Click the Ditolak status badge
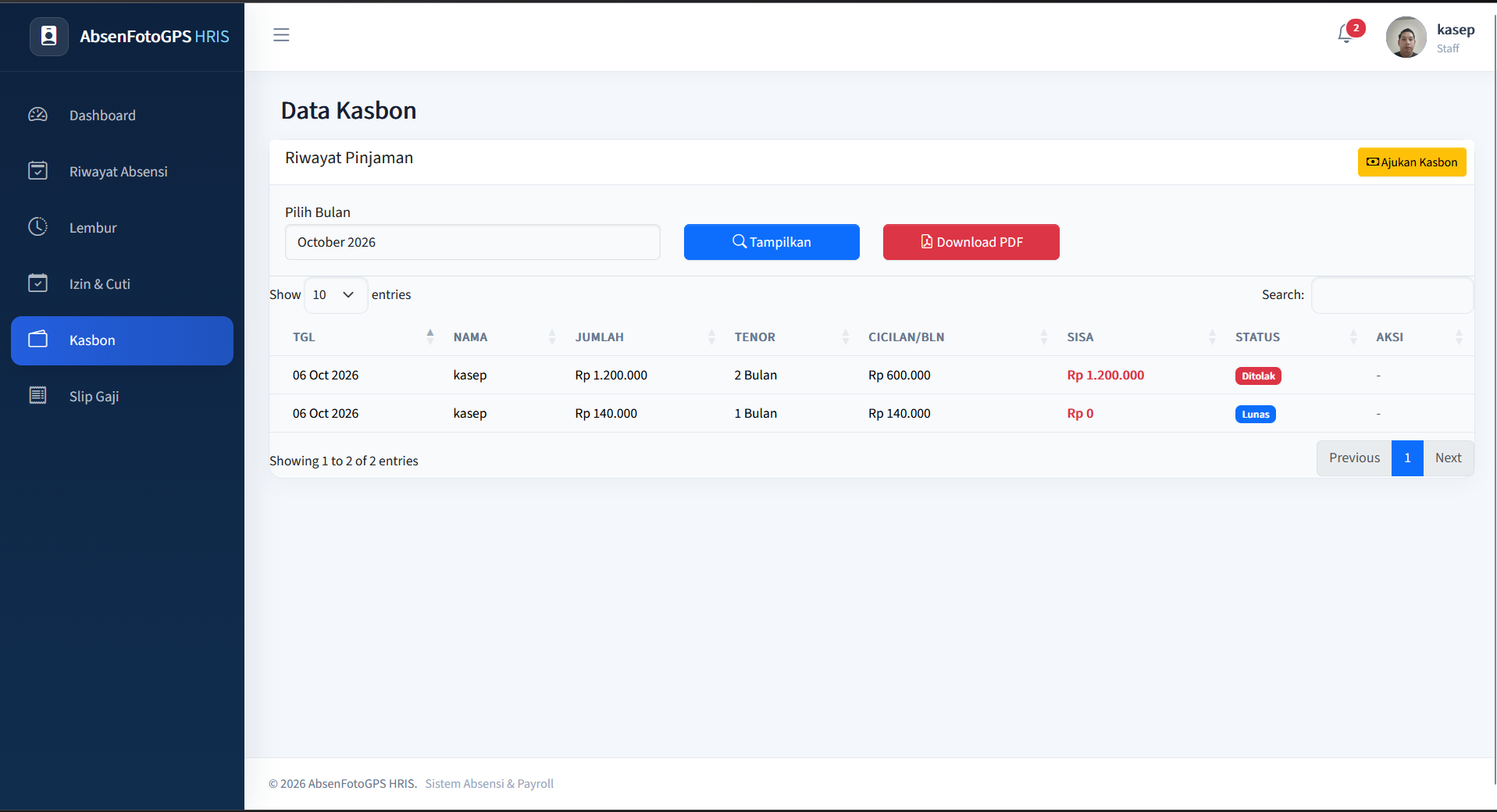Image resolution: width=1497 pixels, height=812 pixels. pyautogui.click(x=1258, y=376)
